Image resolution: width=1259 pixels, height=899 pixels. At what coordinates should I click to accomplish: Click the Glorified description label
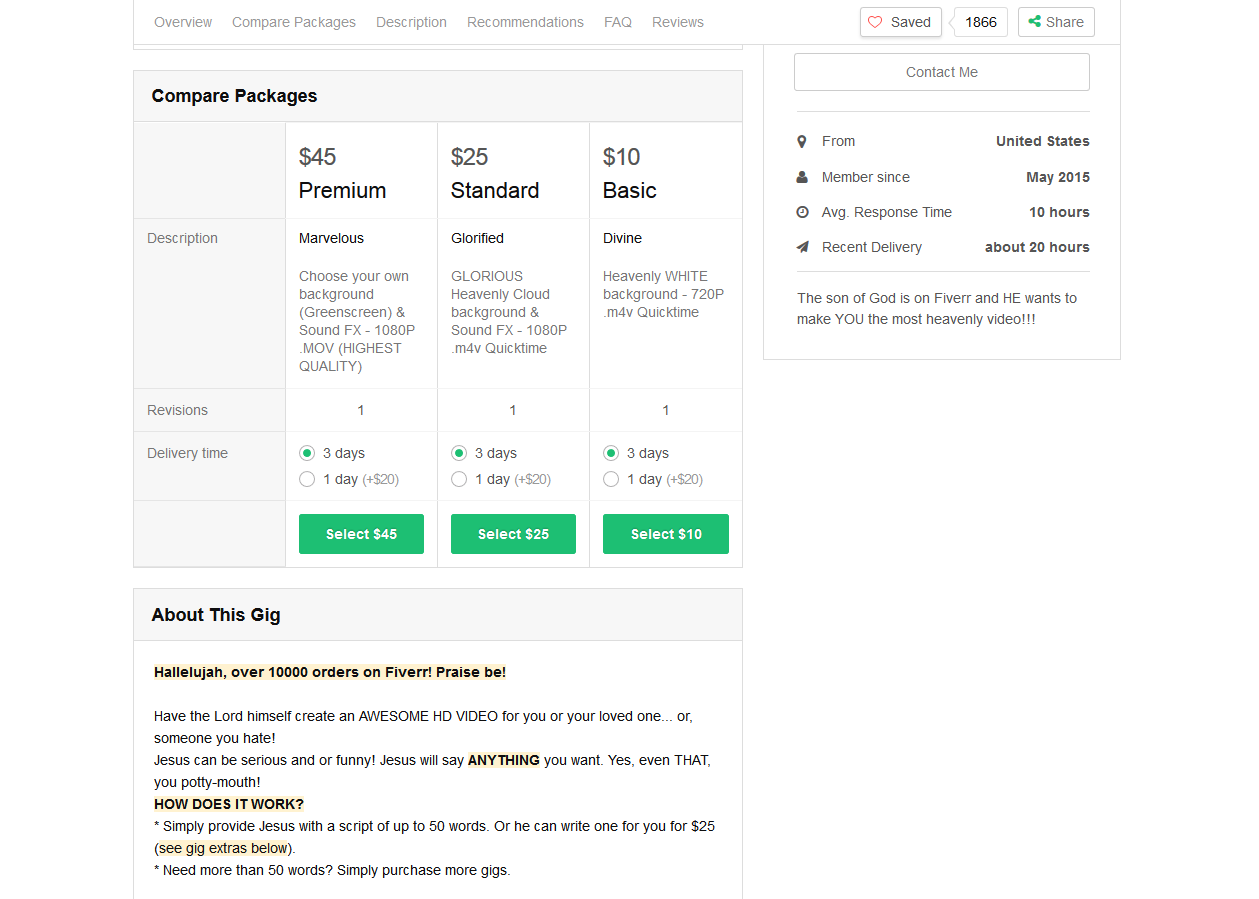[477, 238]
